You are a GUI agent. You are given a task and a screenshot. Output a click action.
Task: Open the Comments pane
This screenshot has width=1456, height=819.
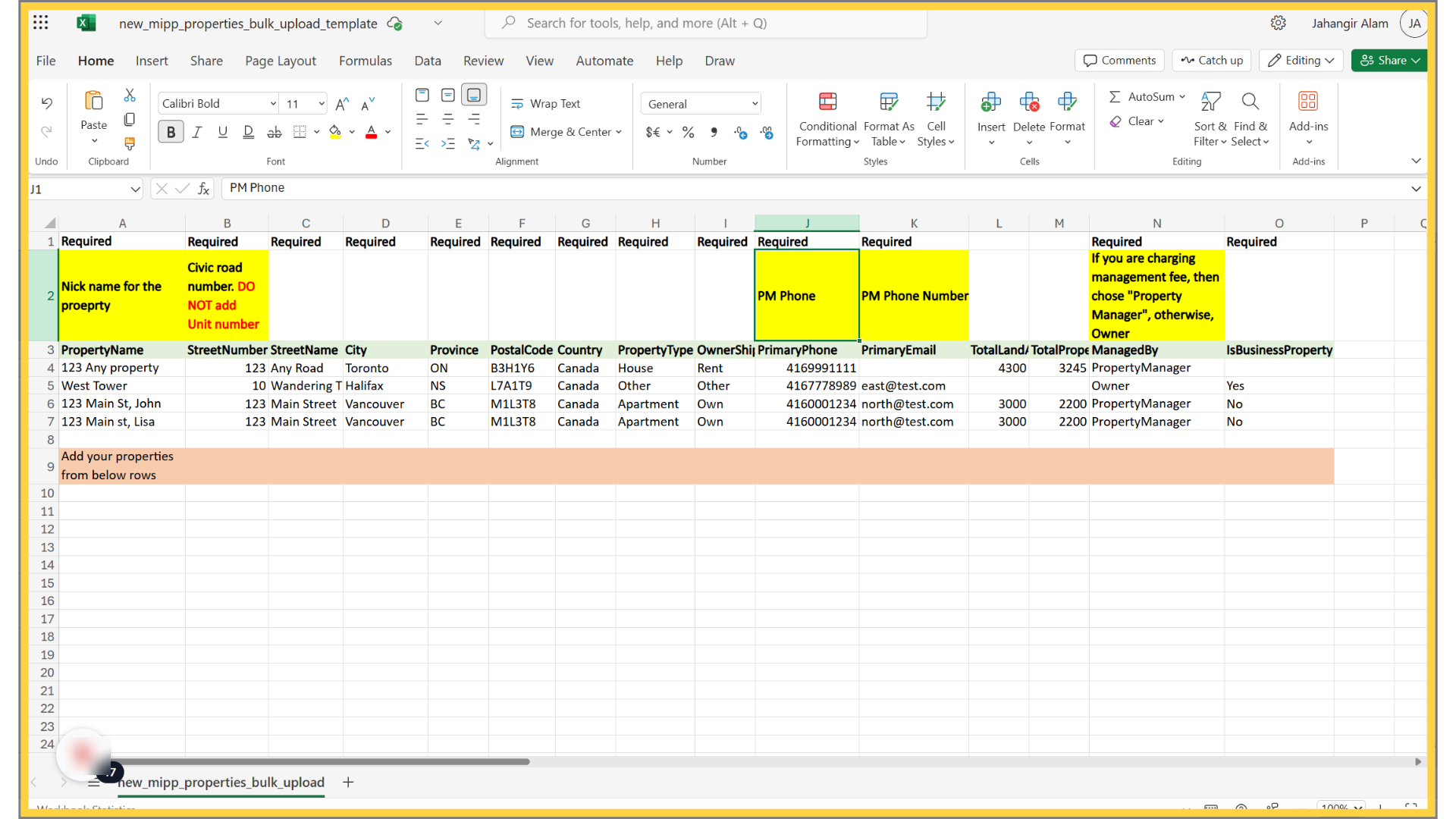pos(1120,61)
